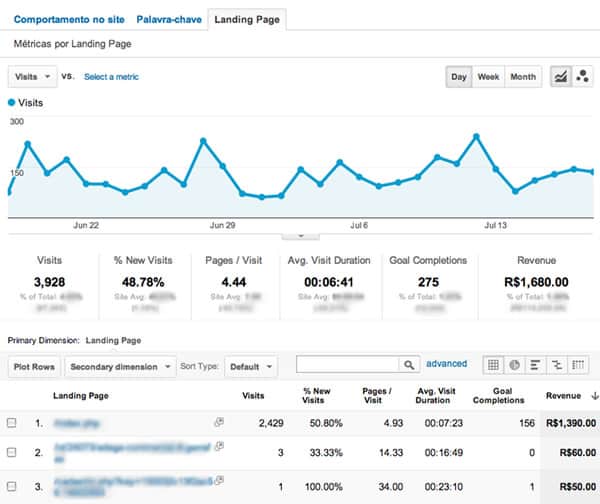Check the row 1 checkbox
This screenshot has height=504, width=600.
[x=11, y=422]
